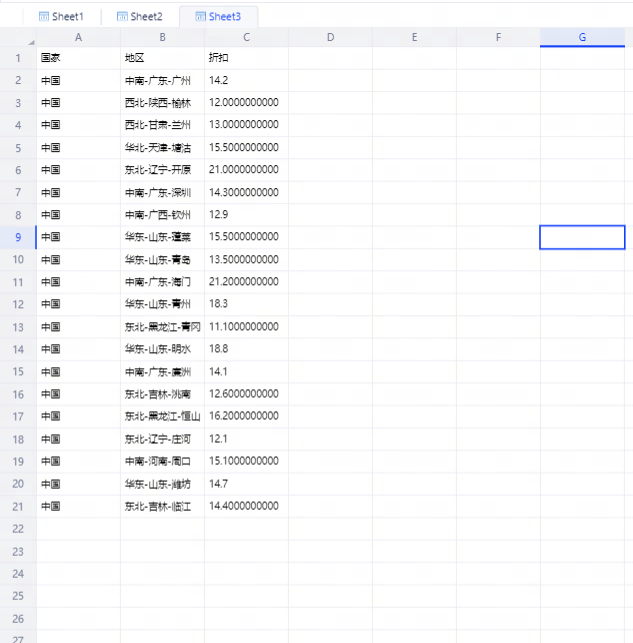Select the cell showing 14.4000000000
633x643 pixels.
[246, 507]
